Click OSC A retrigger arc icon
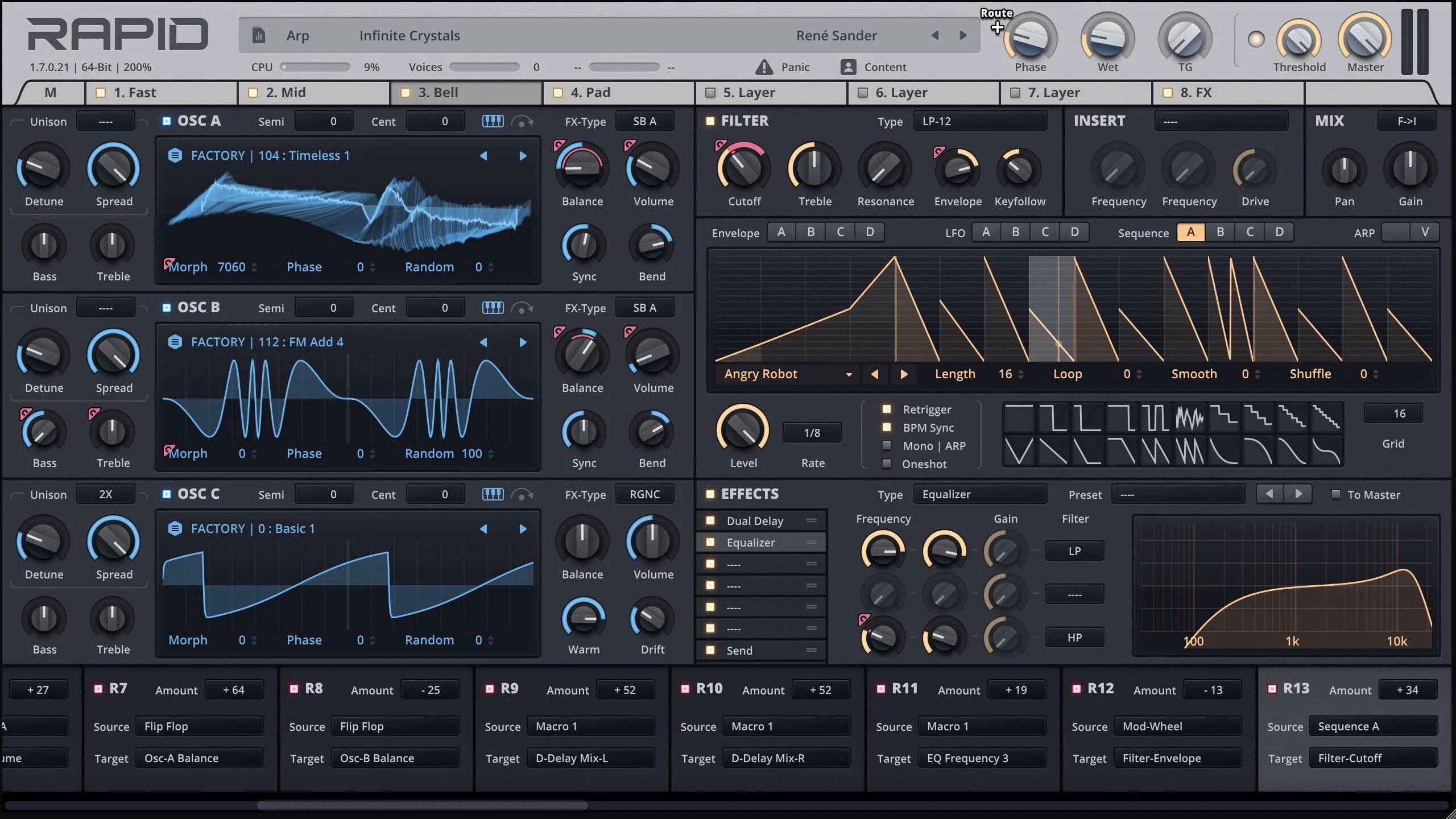The height and width of the screenshot is (819, 1456). [x=522, y=121]
